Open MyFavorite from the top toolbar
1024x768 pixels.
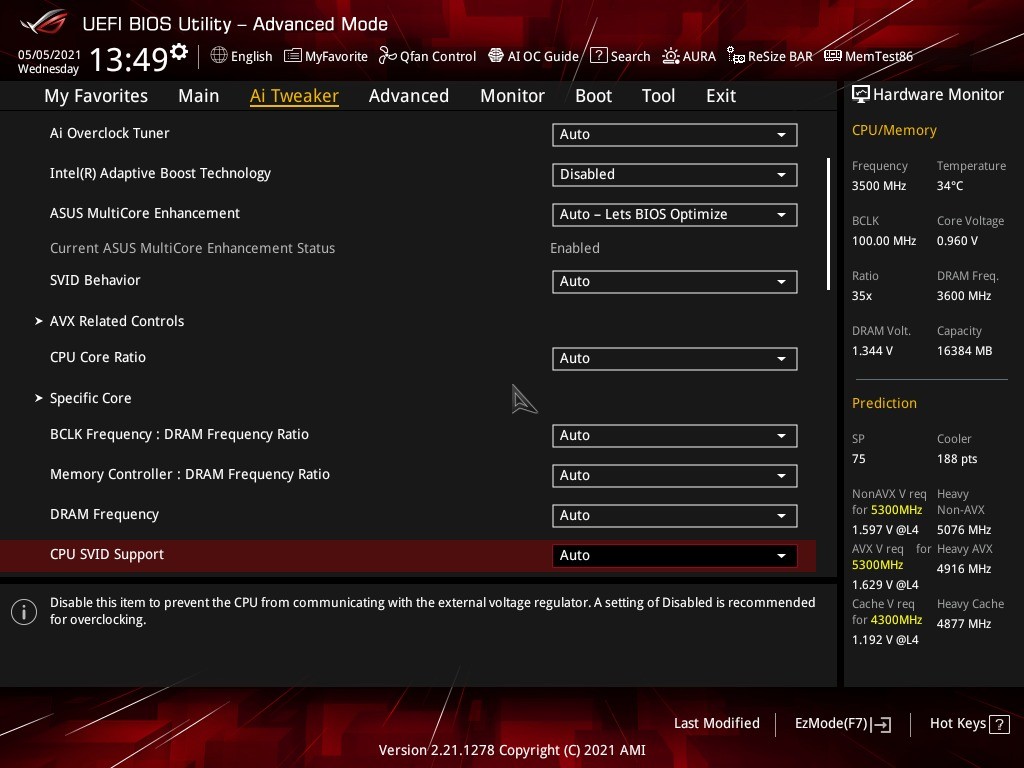[x=293, y=56]
